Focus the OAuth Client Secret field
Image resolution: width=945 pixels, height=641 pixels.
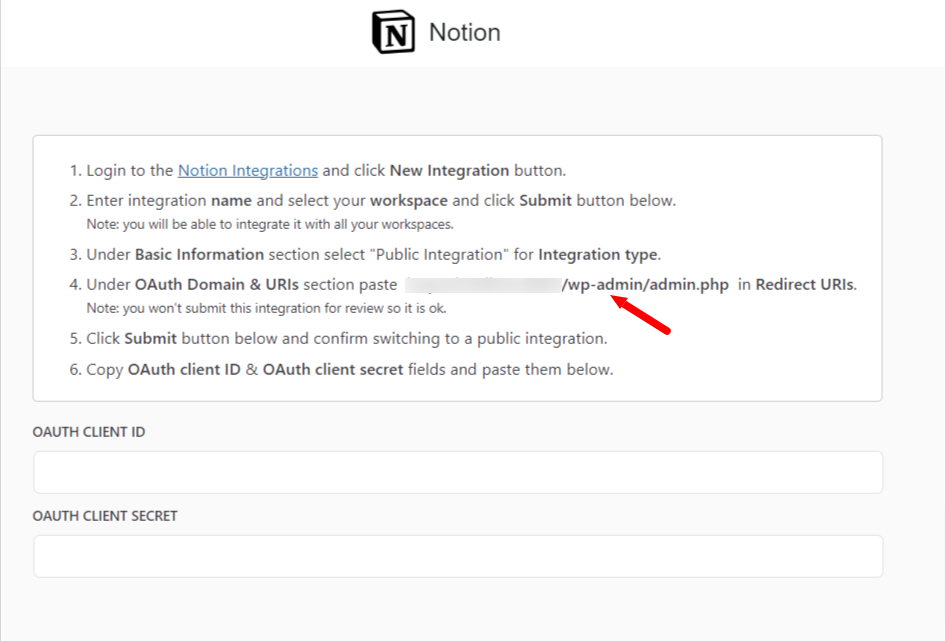pyautogui.click(x=458, y=556)
